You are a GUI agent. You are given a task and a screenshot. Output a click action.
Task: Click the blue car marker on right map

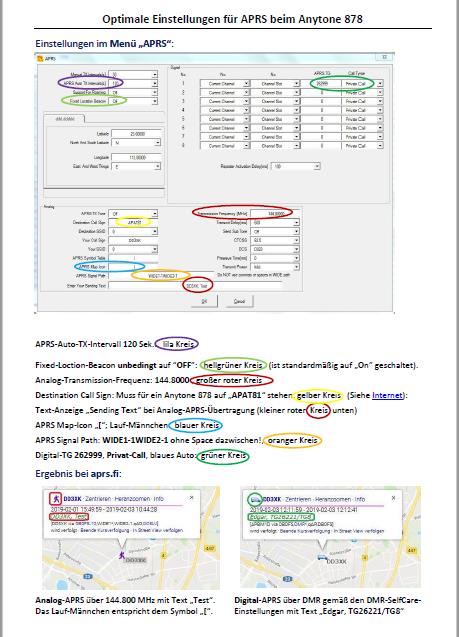[x=322, y=558]
